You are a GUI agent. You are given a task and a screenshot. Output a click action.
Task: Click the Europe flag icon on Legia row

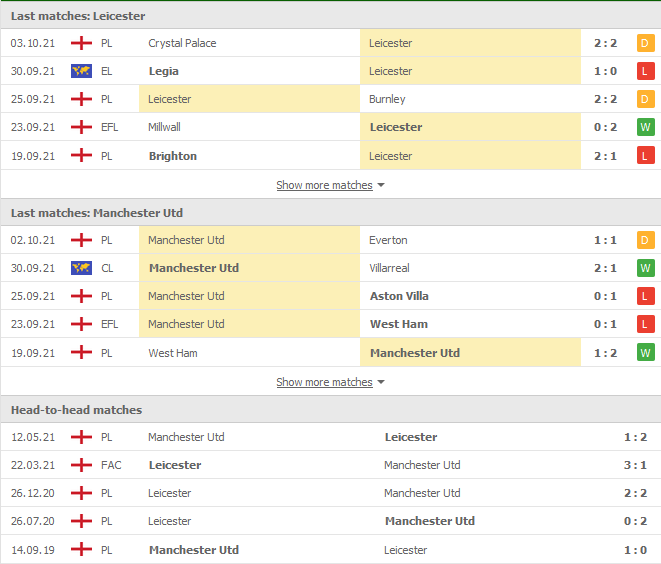click(81, 71)
